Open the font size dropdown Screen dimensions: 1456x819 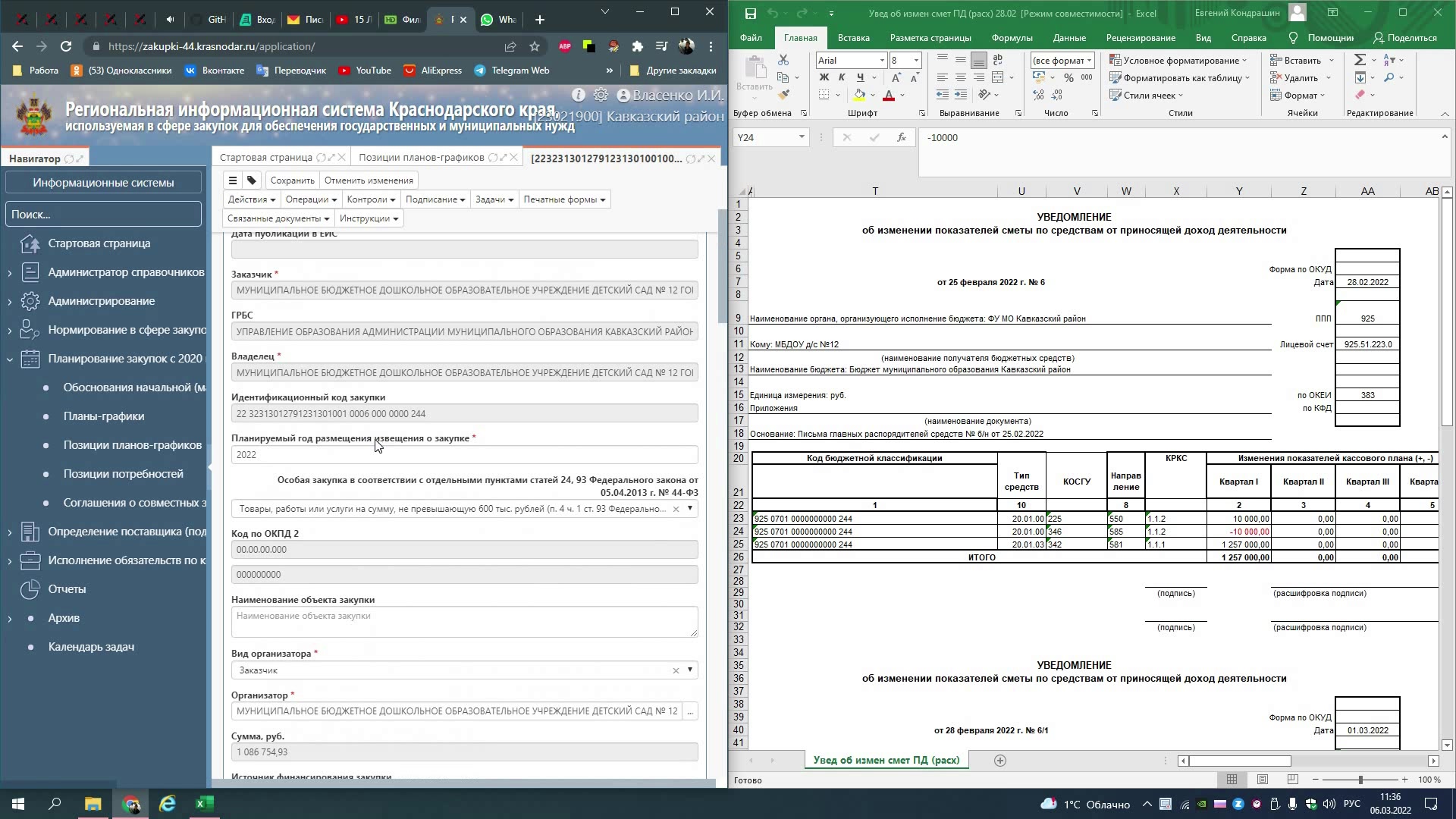(x=916, y=60)
